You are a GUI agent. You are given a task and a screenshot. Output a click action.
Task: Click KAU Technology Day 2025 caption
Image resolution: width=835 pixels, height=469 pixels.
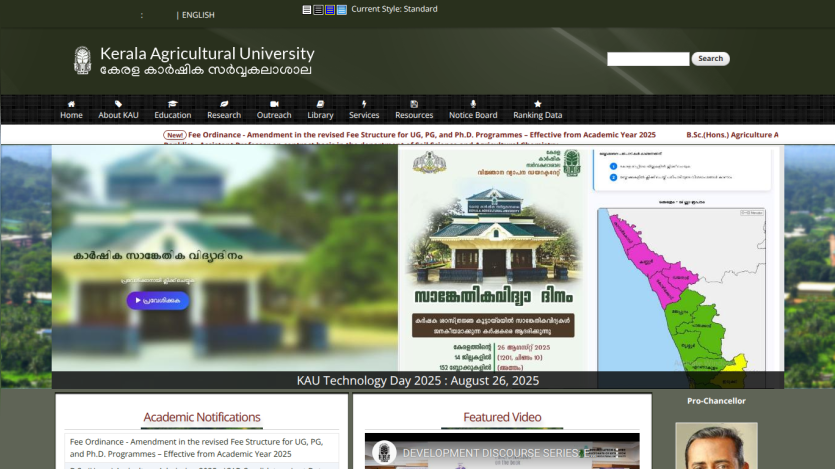pyautogui.click(x=418, y=381)
